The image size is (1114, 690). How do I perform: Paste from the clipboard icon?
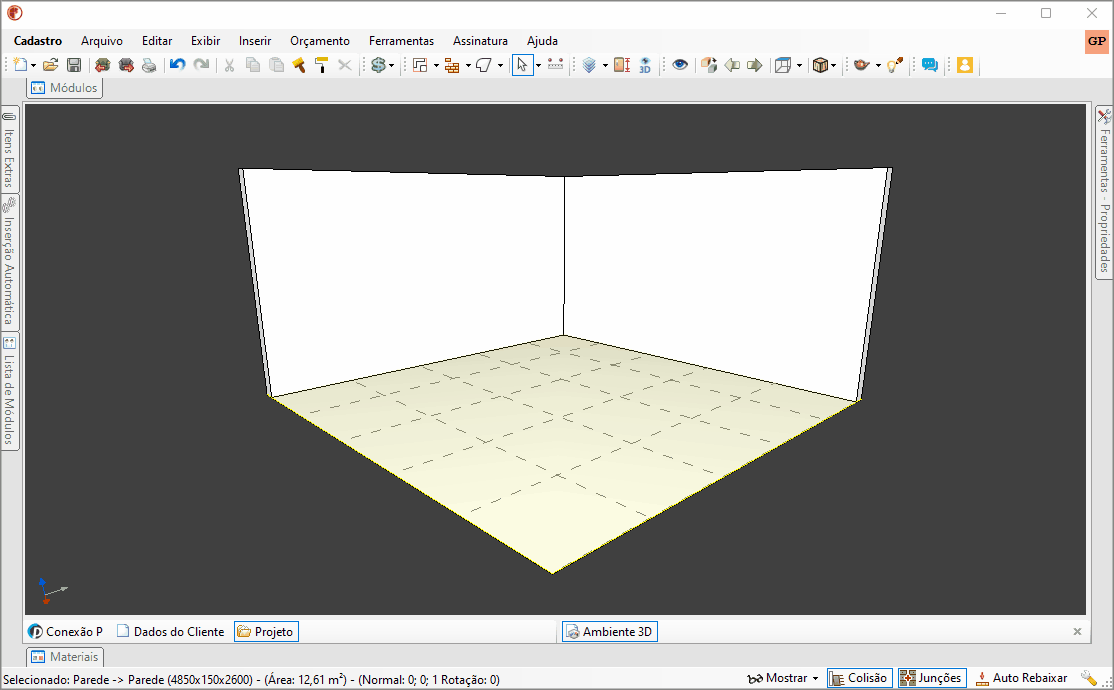[x=276, y=65]
